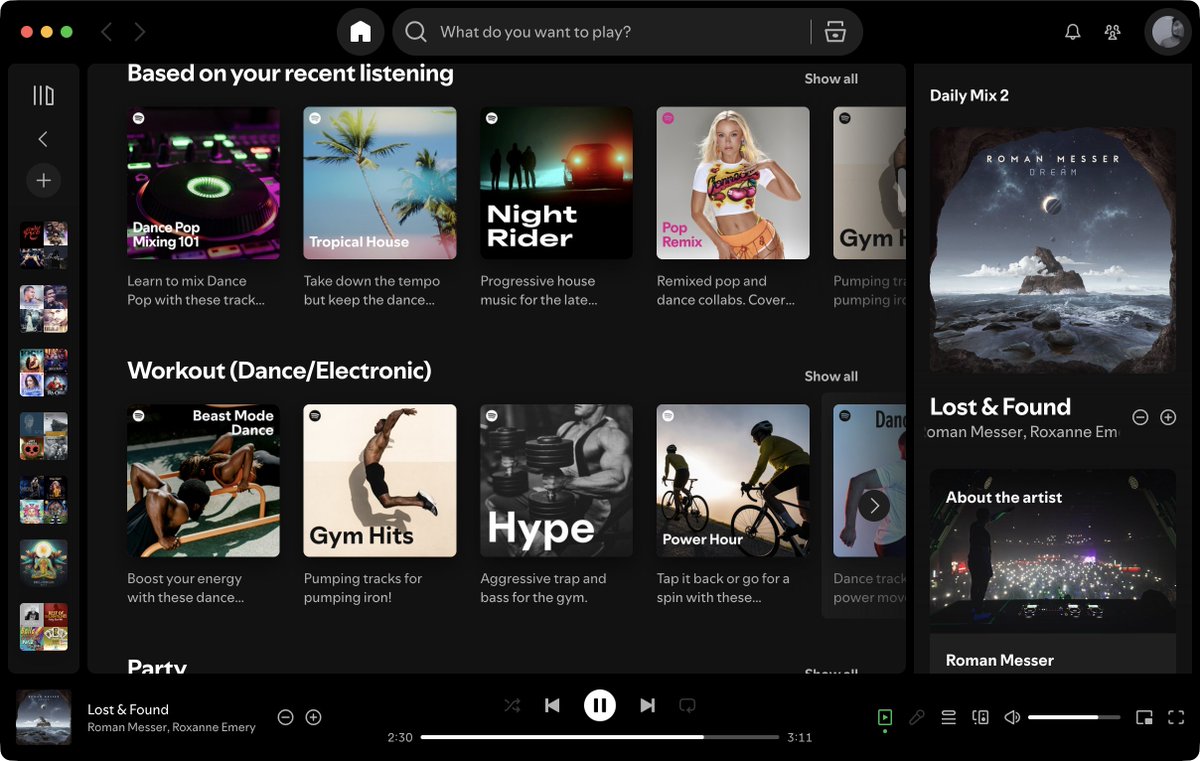Open the Hype playlist

556,480
